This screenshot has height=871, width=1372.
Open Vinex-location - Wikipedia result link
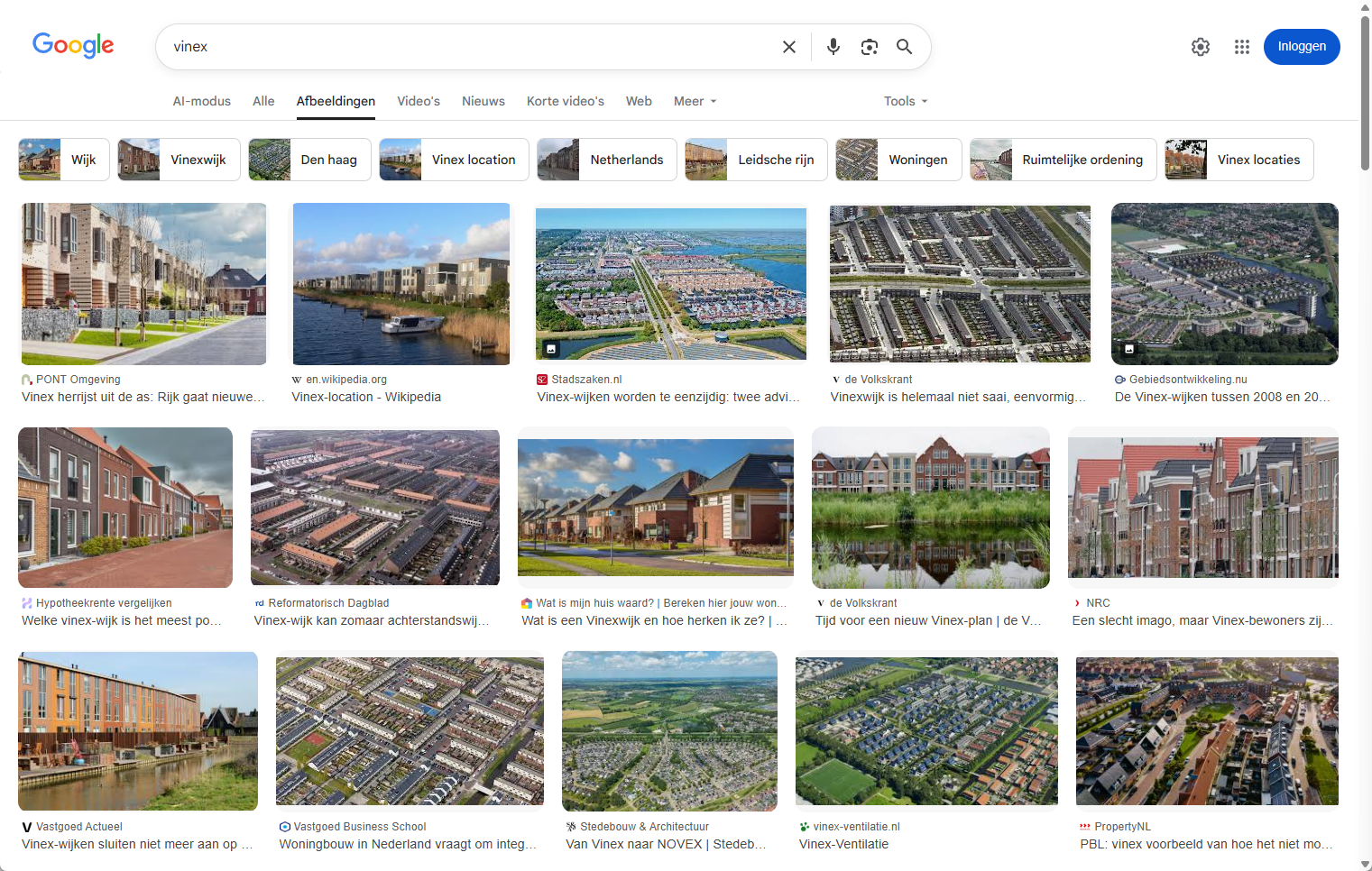click(366, 397)
